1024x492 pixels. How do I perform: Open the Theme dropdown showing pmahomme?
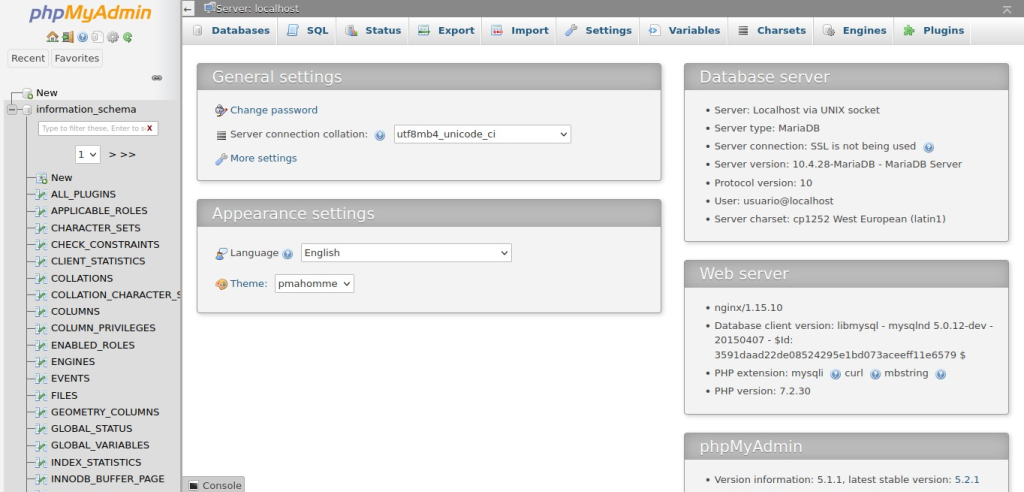click(314, 284)
